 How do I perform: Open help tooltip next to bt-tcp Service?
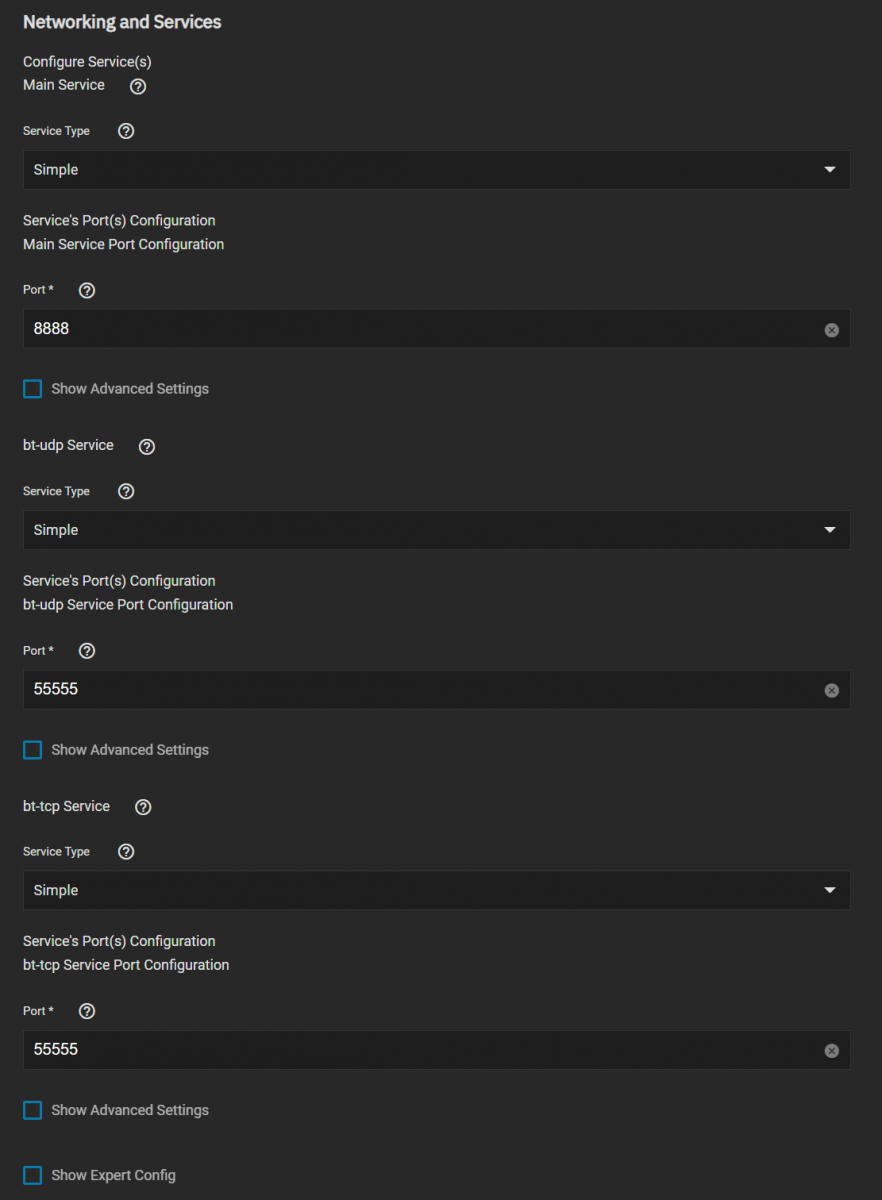click(143, 807)
